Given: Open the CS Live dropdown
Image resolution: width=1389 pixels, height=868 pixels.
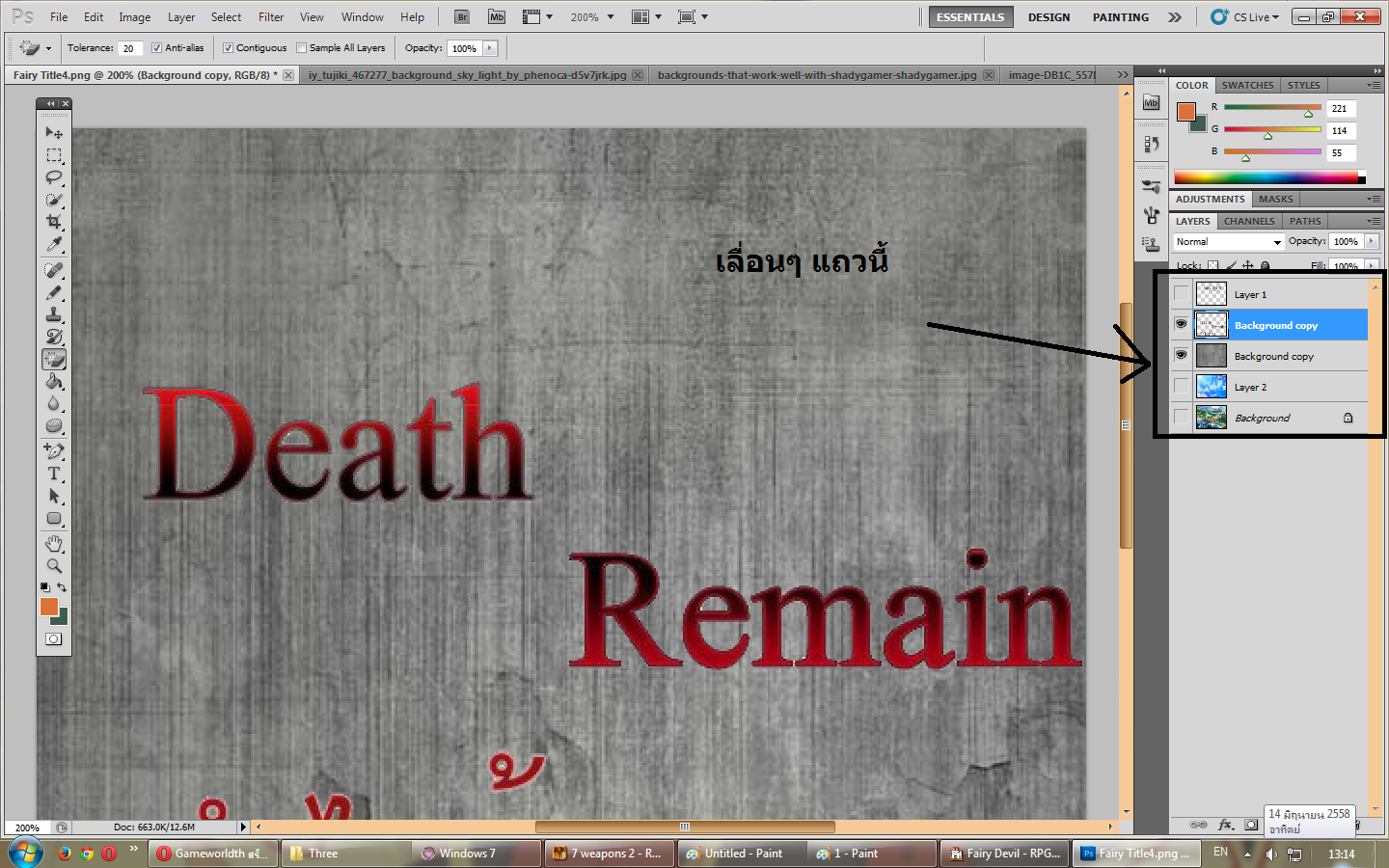Looking at the screenshot, I should pyautogui.click(x=1245, y=16).
